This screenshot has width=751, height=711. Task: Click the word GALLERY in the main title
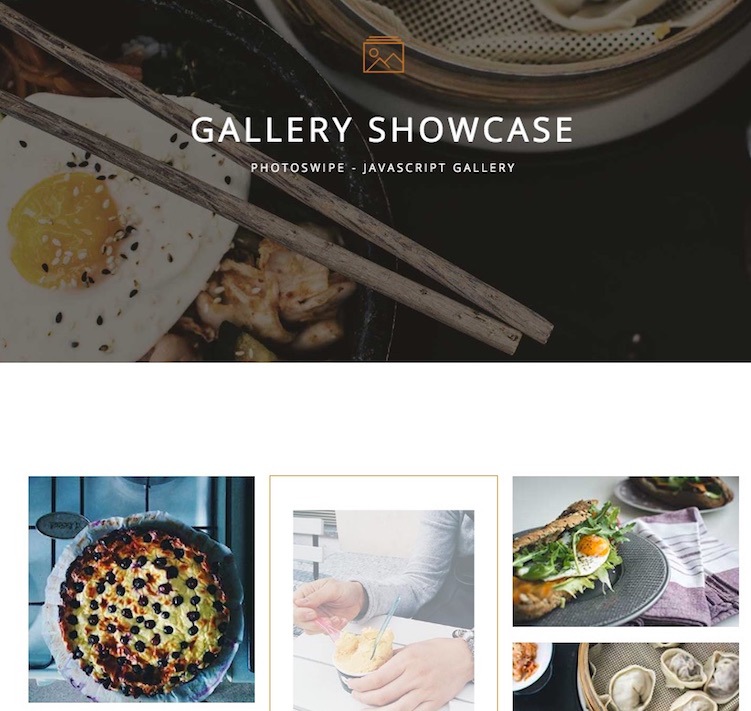click(x=272, y=129)
